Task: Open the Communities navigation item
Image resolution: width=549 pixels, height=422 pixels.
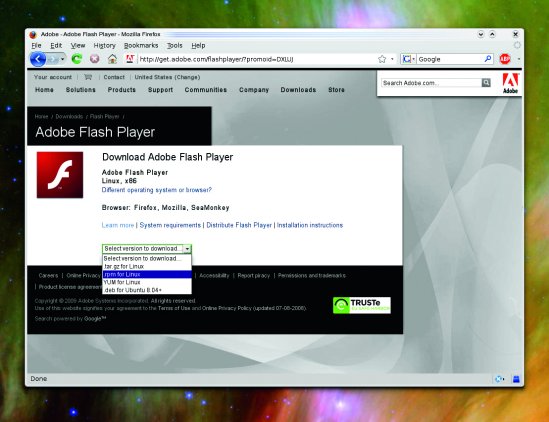Action: (206, 90)
